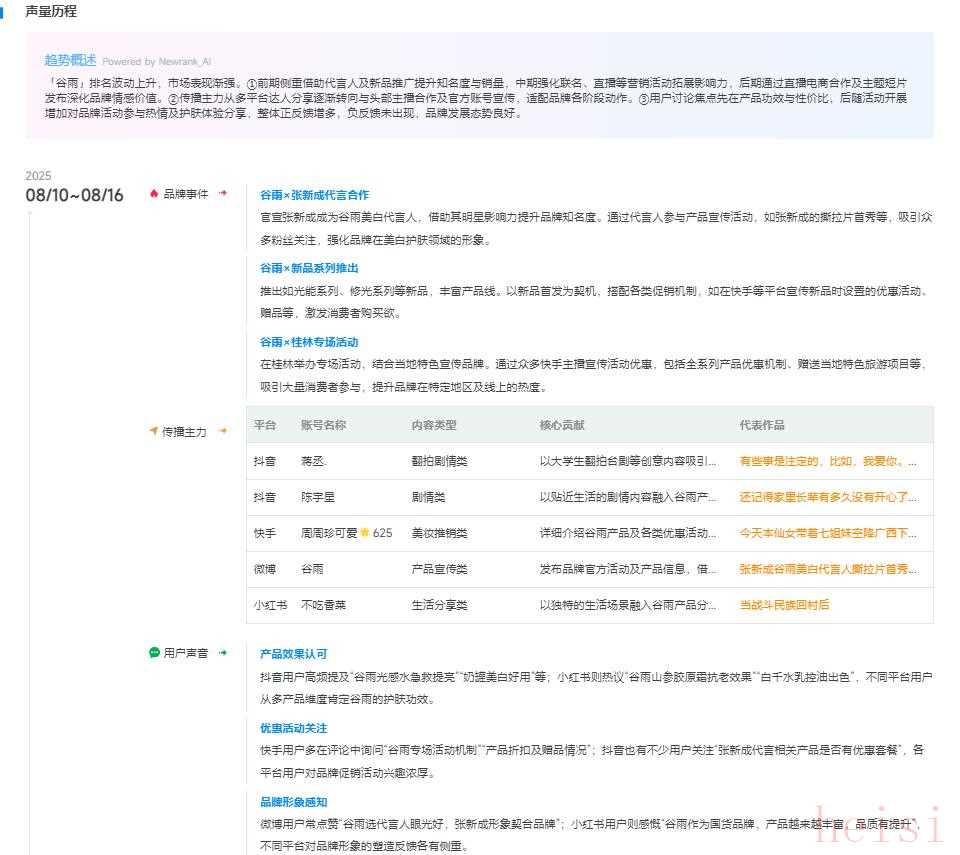Open the 优惠活动关注 user voice topic

294,728
